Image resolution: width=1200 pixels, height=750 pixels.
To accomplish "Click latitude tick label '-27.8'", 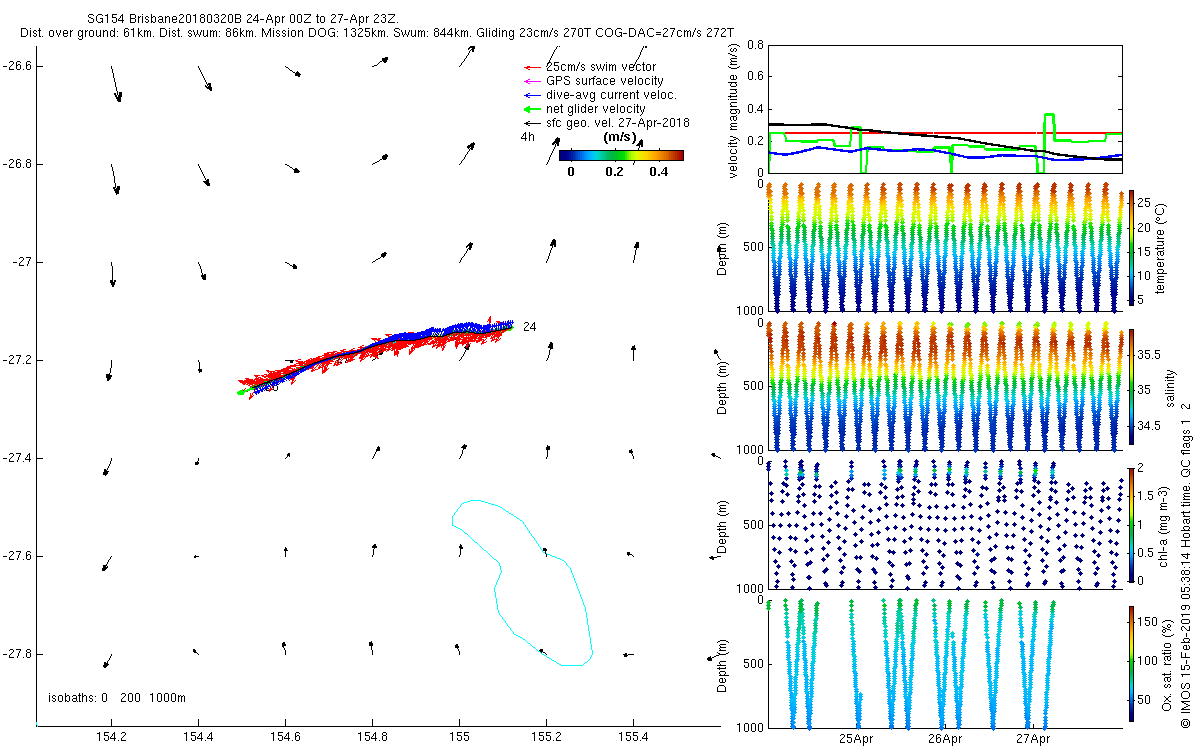I will tap(17, 654).
